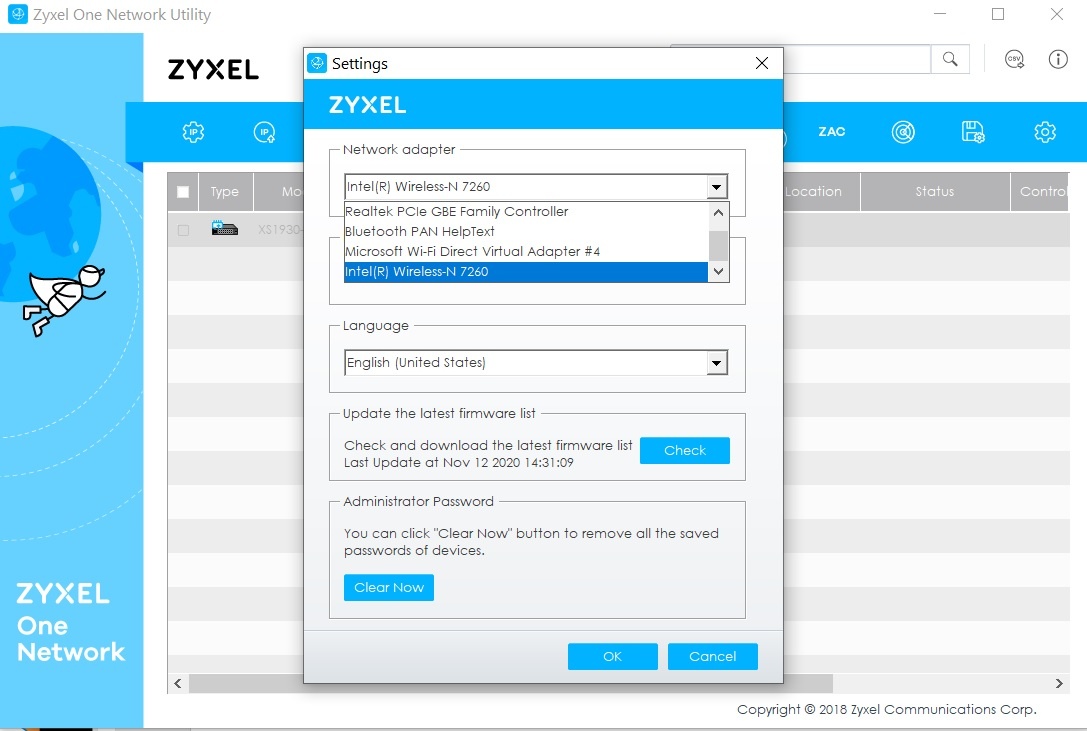Check the XS1930 device row checkbox

pos(183,230)
